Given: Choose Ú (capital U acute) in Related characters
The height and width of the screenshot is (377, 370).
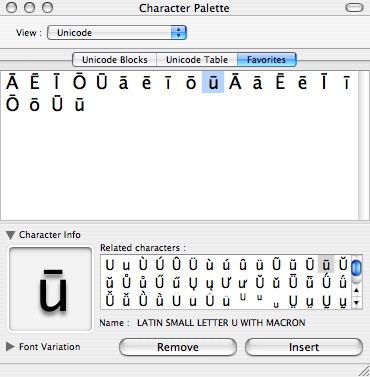Looking at the screenshot, I should point(160,264).
